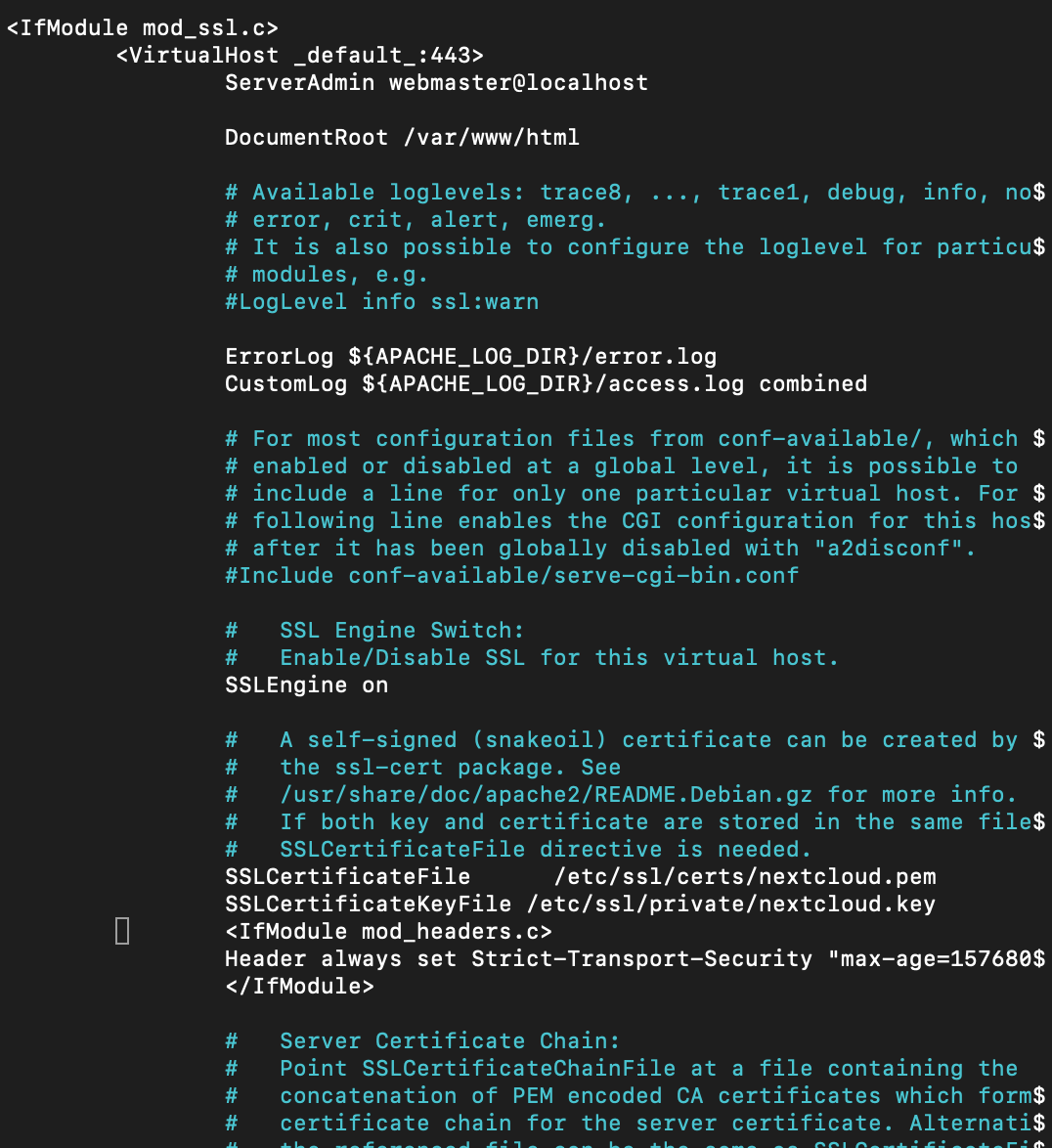Click the commented "#LogLevel info ssl:warn" line

point(381,301)
